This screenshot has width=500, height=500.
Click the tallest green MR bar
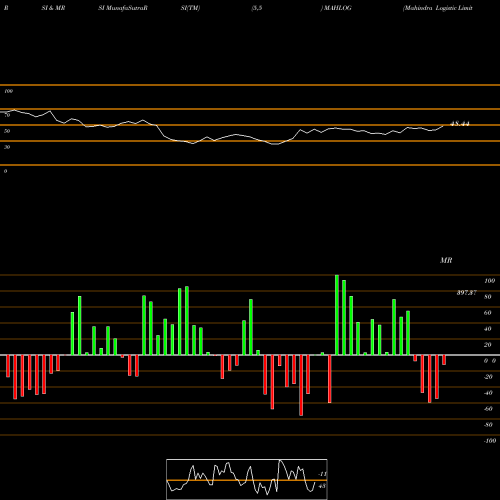click(337, 315)
